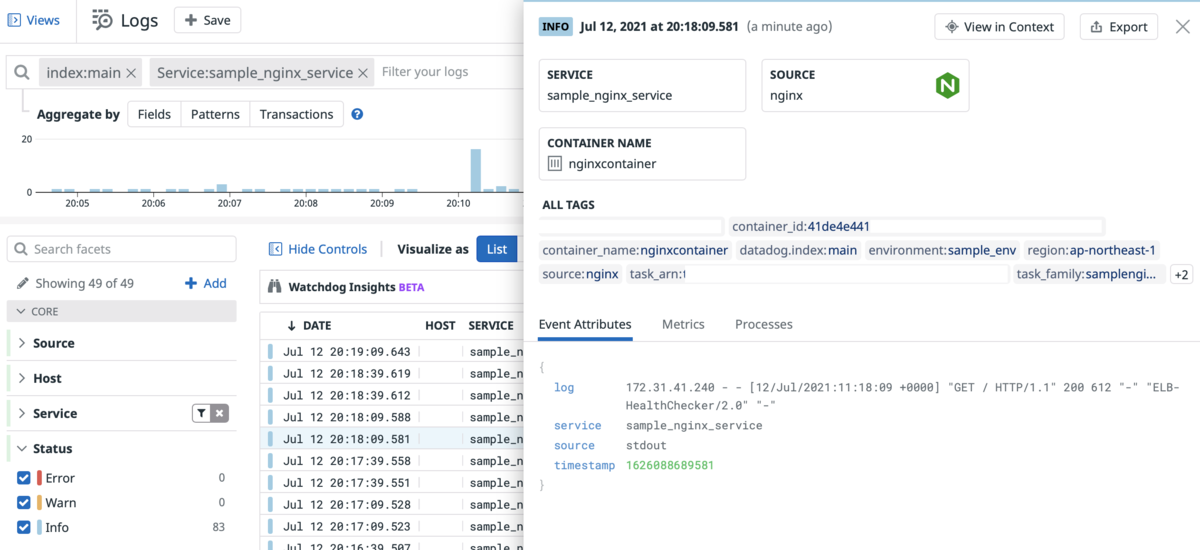The height and width of the screenshot is (550, 1200).
Task: Toggle the Error status checkbox
Action: pyautogui.click(x=24, y=478)
